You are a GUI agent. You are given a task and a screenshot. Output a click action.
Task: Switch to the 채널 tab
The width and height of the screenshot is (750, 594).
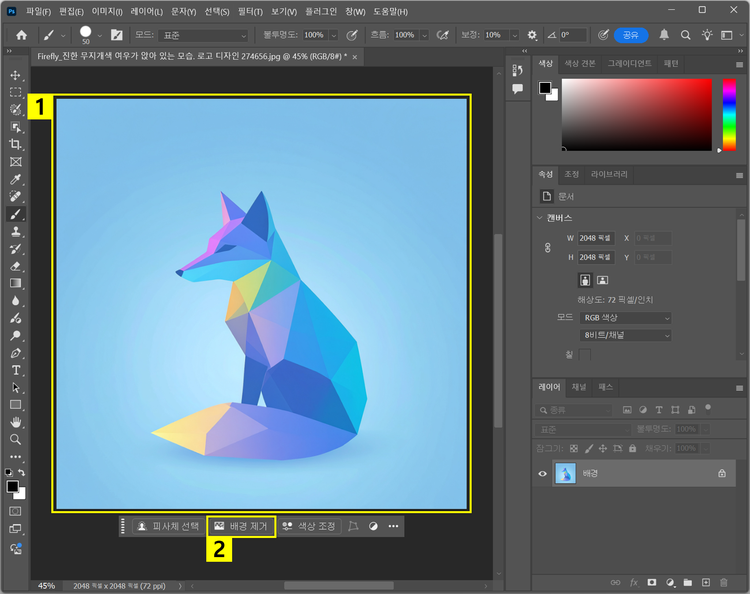(579, 386)
